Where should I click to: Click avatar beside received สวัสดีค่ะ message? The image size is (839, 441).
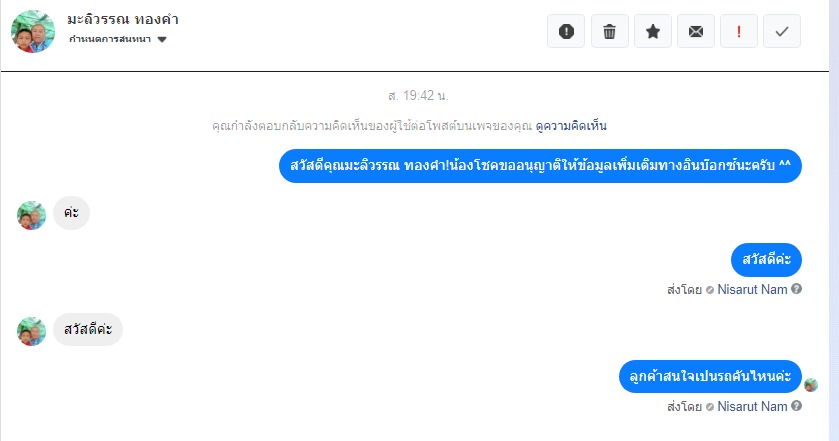(31, 331)
